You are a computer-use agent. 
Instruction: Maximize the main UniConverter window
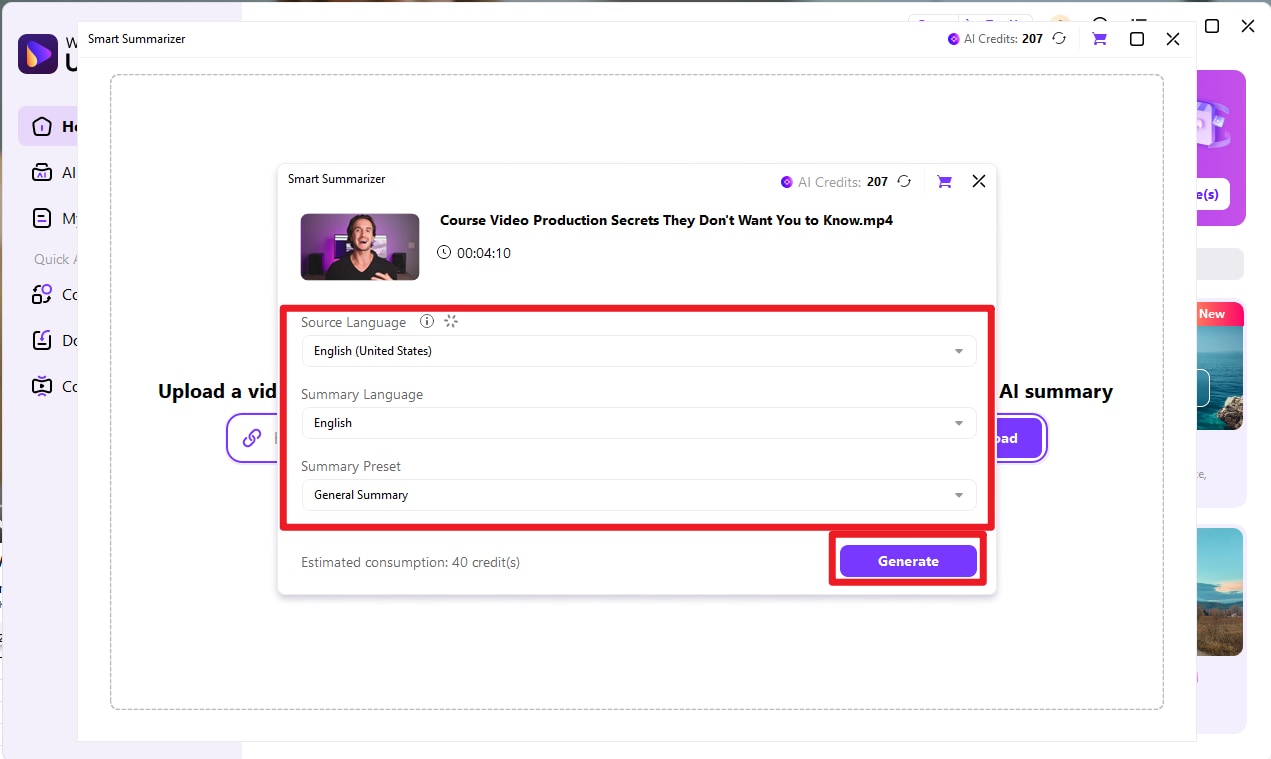[x=1212, y=26]
